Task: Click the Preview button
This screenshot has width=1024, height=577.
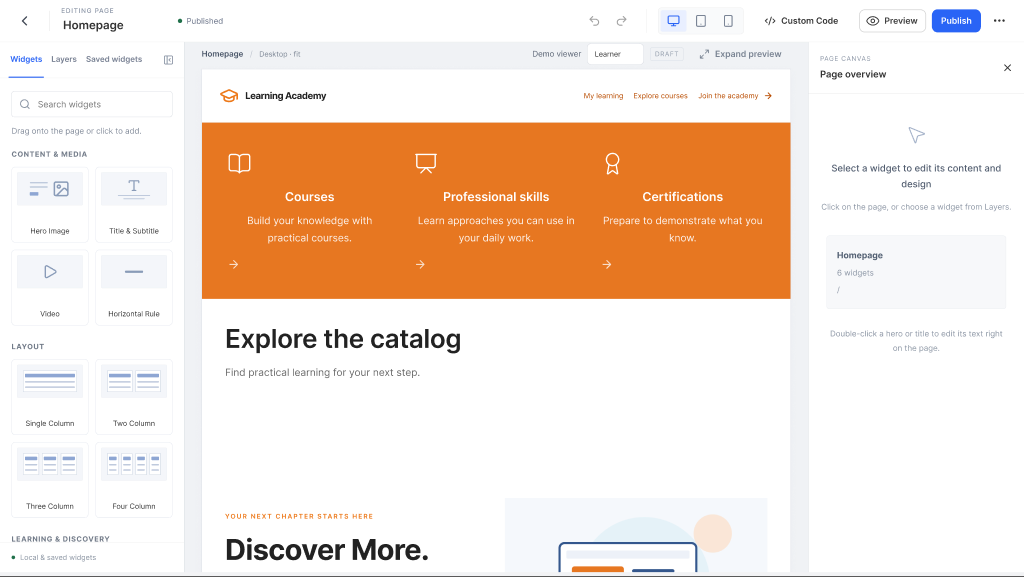Action: click(x=892, y=21)
